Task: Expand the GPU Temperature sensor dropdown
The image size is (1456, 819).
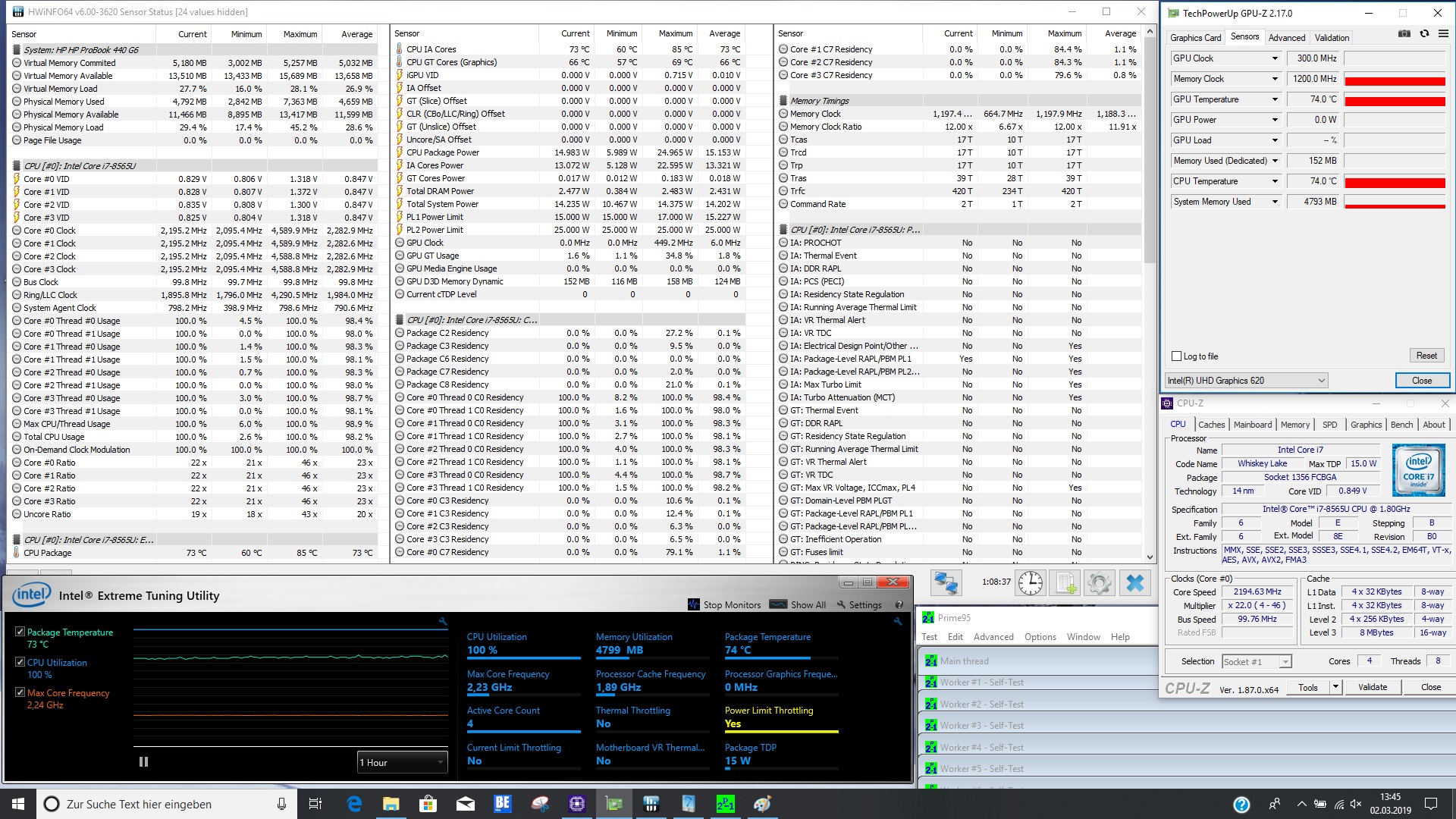Action: (x=1275, y=99)
